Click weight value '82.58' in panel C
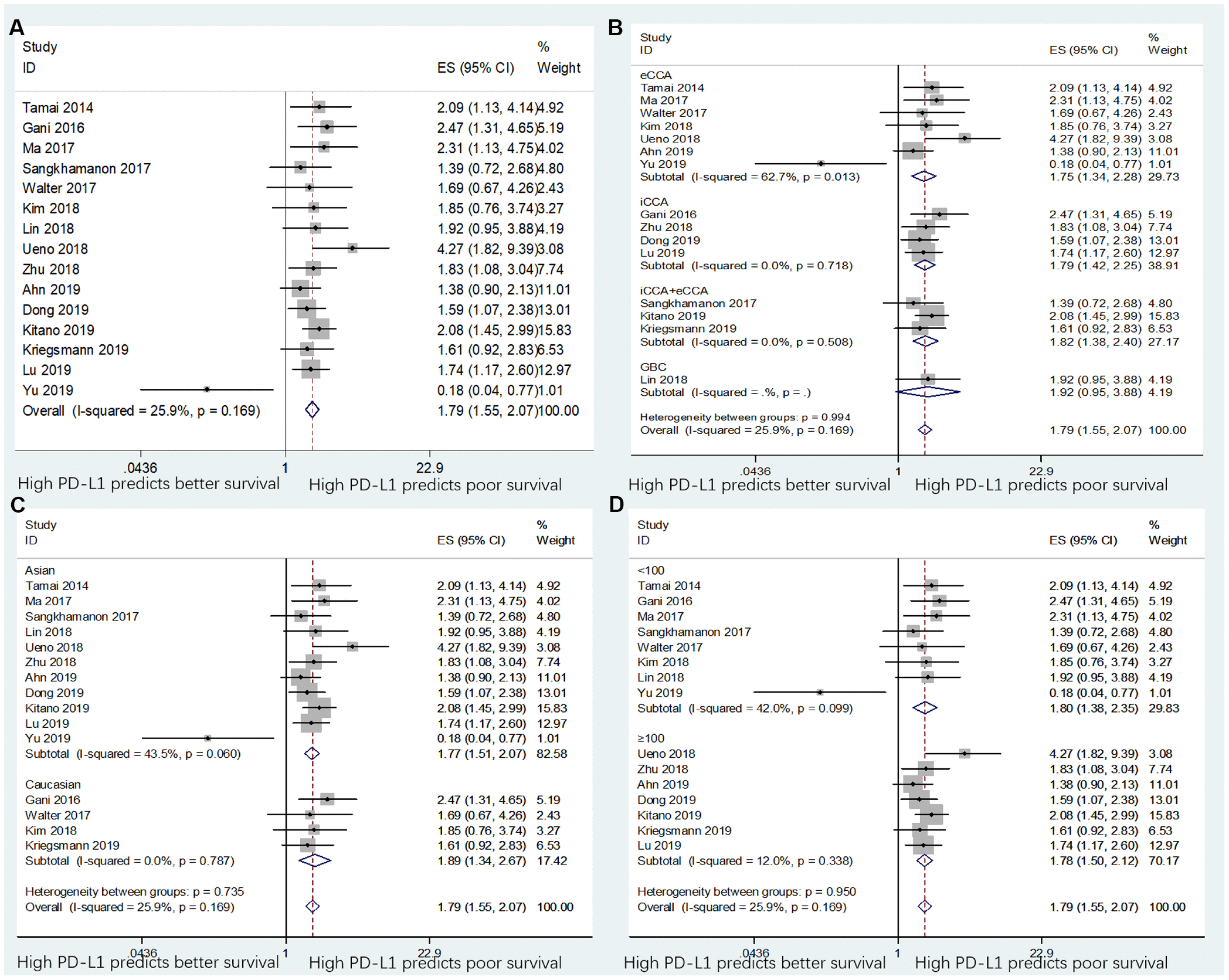 (x=552, y=754)
